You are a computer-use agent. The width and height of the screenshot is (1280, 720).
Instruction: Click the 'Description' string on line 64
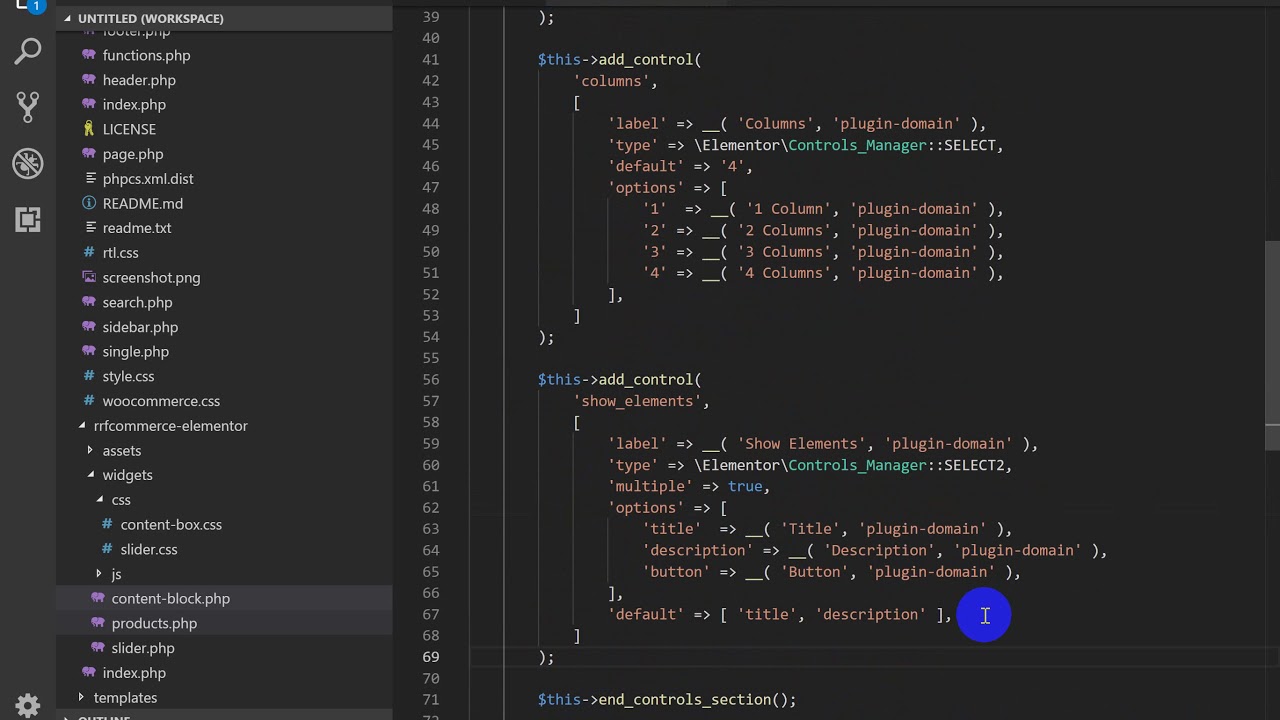click(877, 550)
